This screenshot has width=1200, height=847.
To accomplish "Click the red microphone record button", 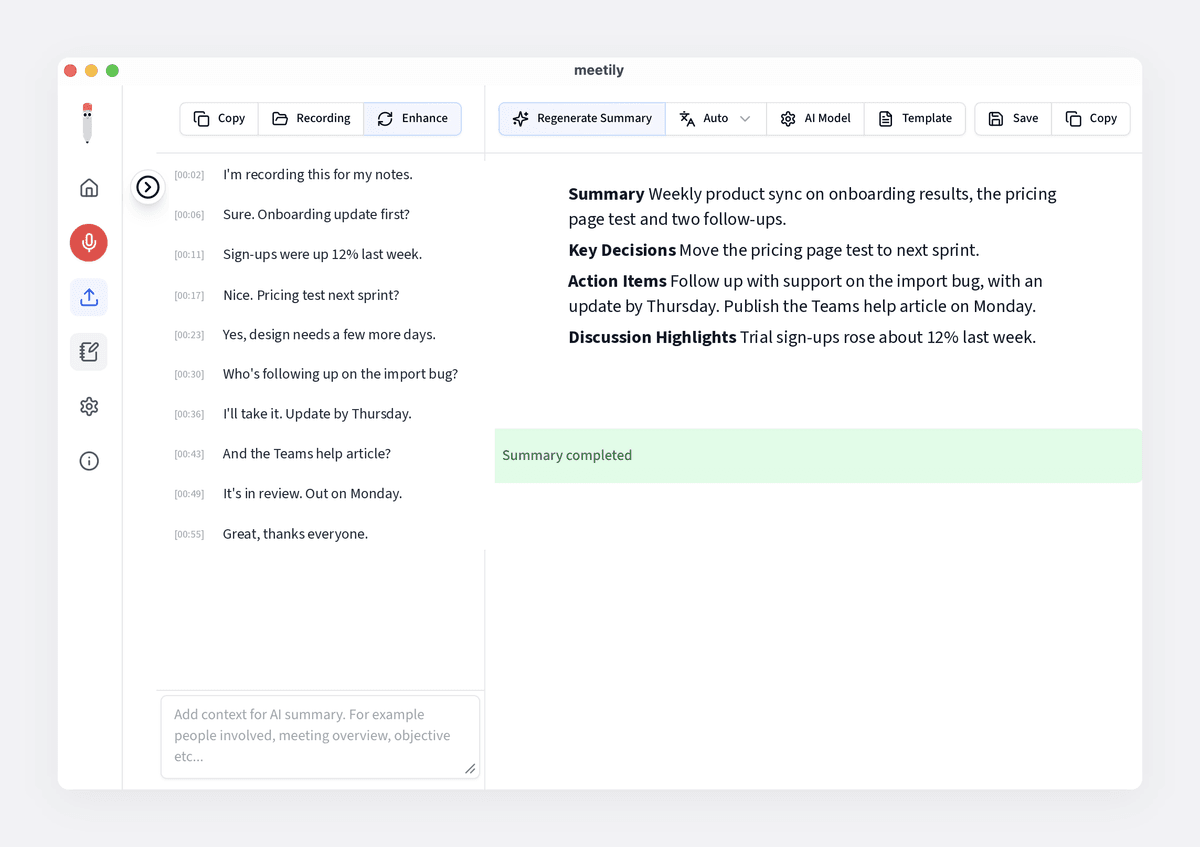I will point(89,243).
